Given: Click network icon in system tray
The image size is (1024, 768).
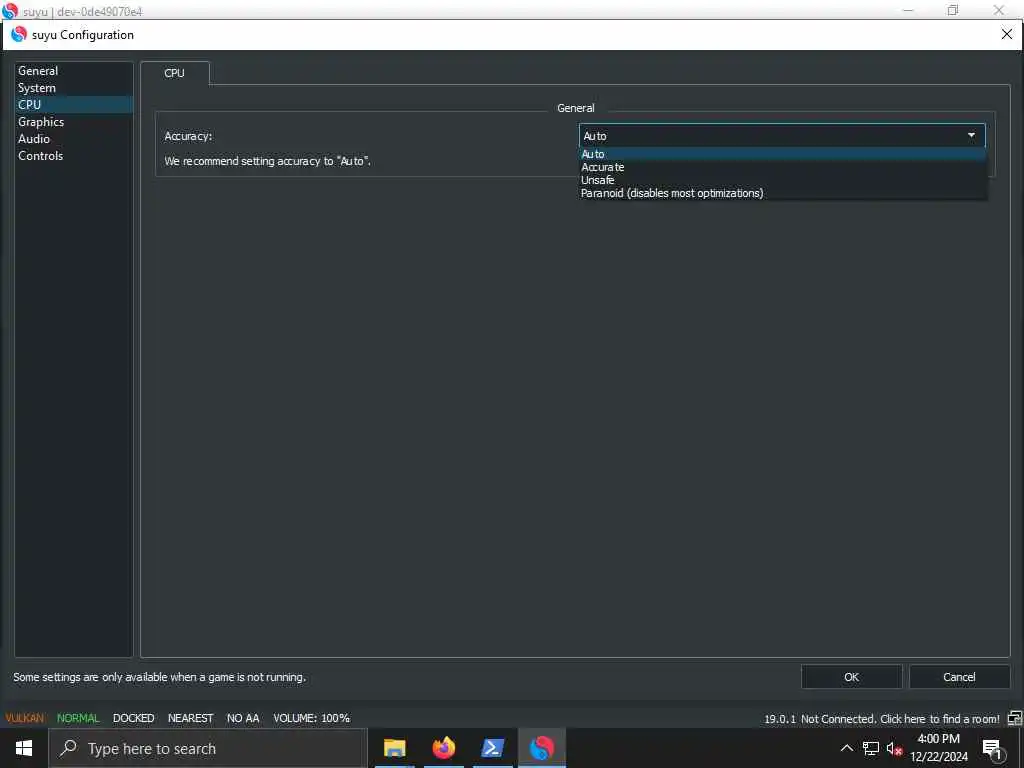Looking at the screenshot, I should tap(871, 748).
